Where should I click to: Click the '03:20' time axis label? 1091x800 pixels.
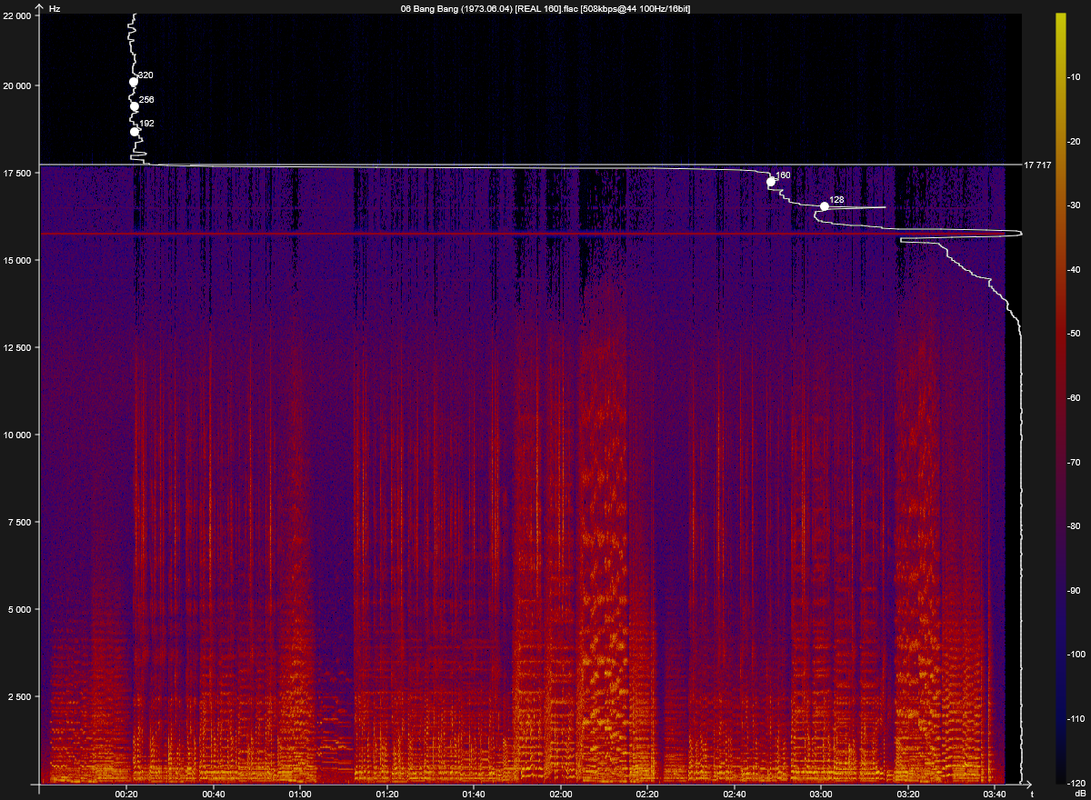click(x=908, y=794)
